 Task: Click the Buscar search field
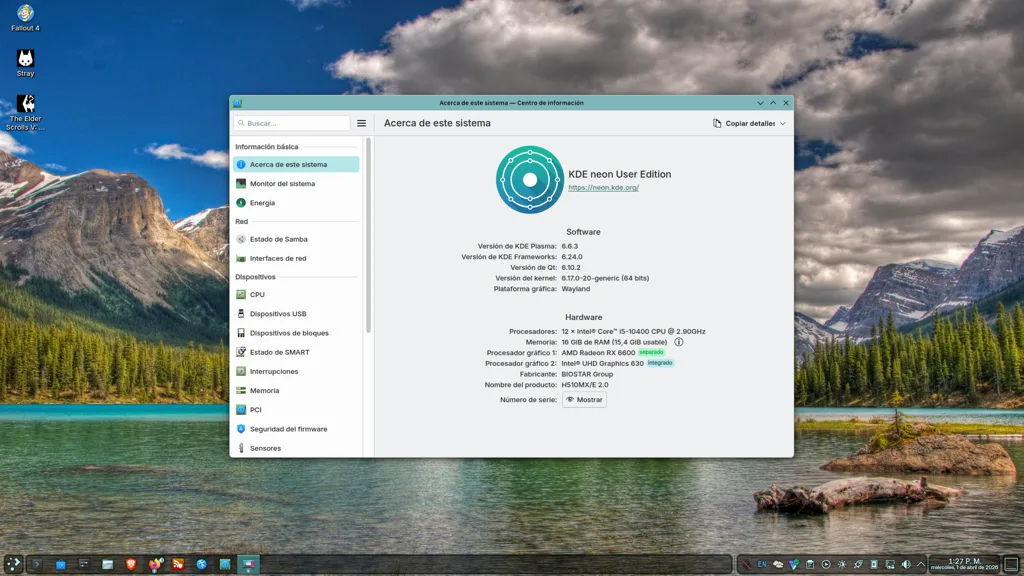pos(292,123)
